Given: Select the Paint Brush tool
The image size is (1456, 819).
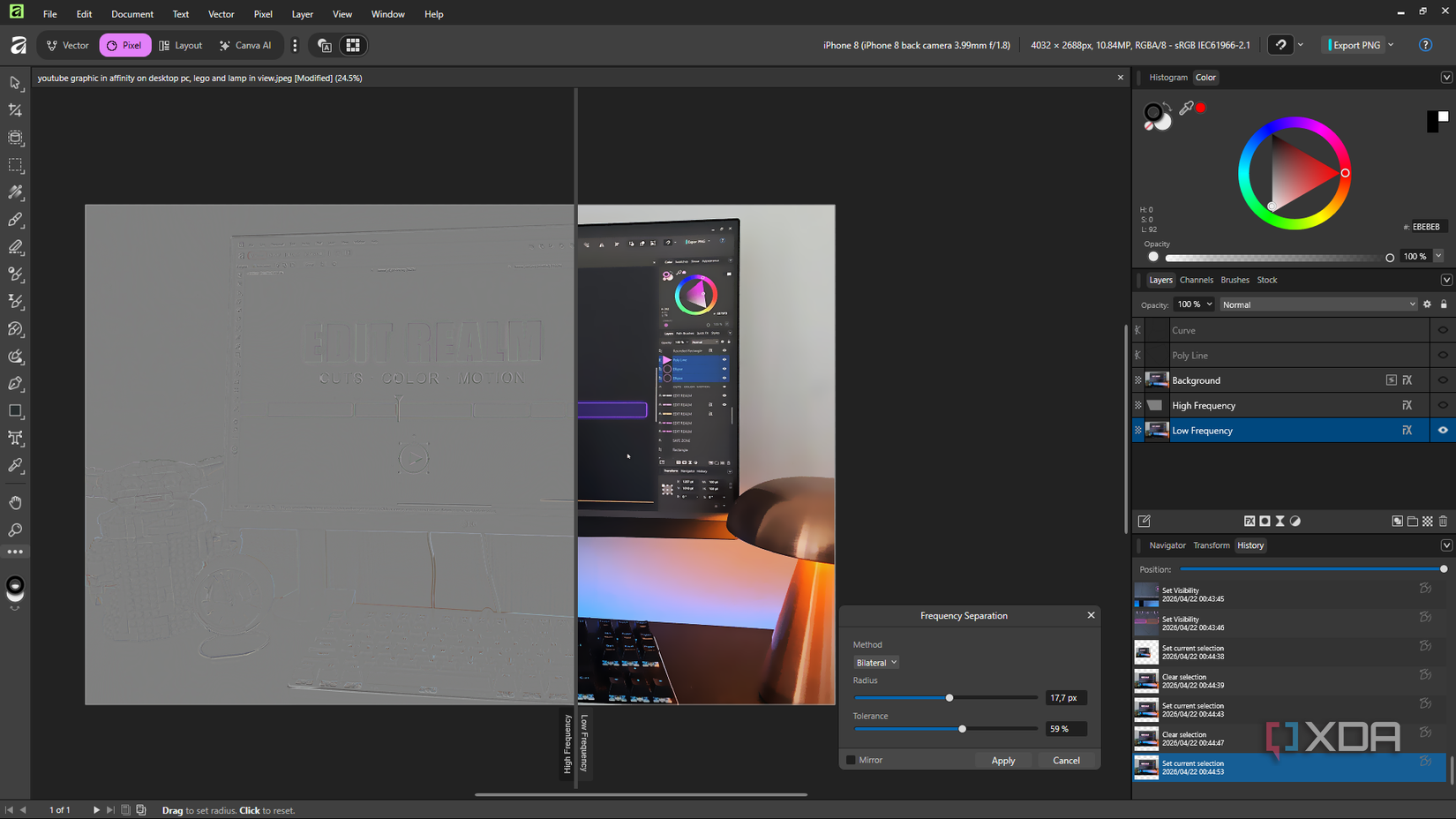Looking at the screenshot, I should click(15, 220).
